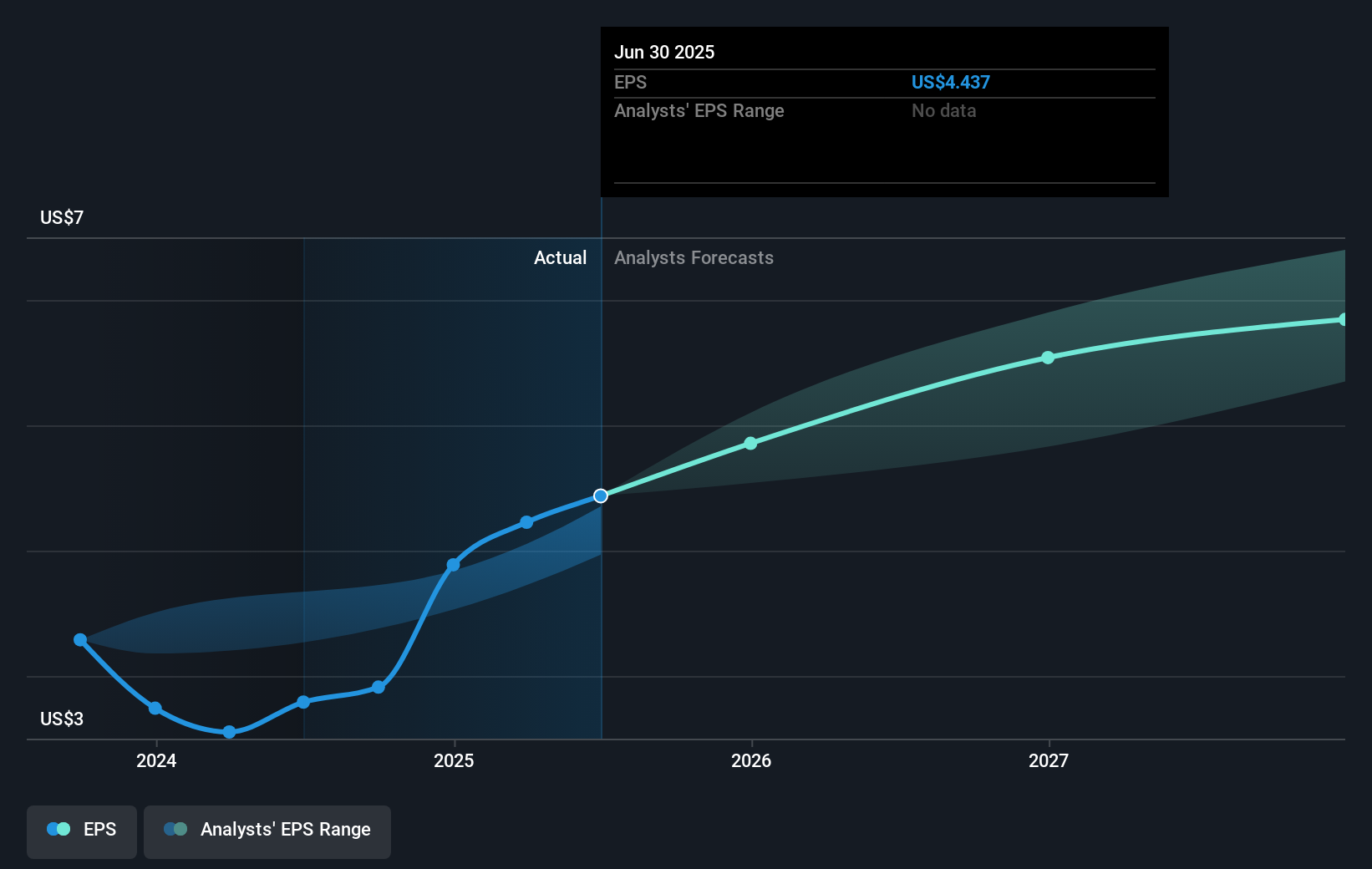Toggle the Analysts' EPS Range legend

267,831
